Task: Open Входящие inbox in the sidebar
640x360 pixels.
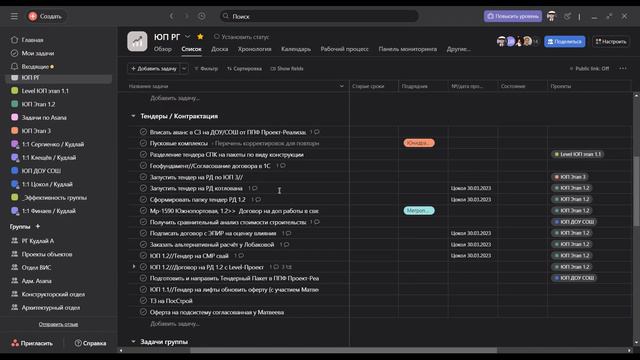Action: click(35, 67)
